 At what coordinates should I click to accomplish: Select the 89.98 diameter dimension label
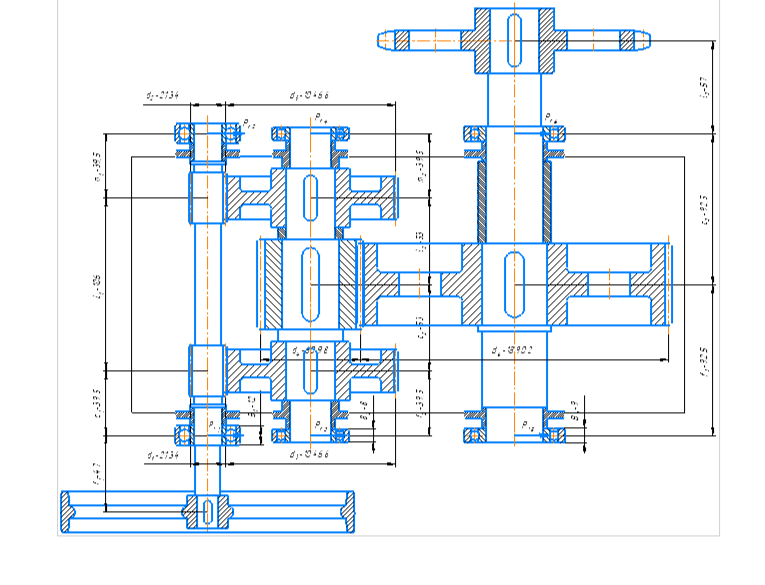311,350
